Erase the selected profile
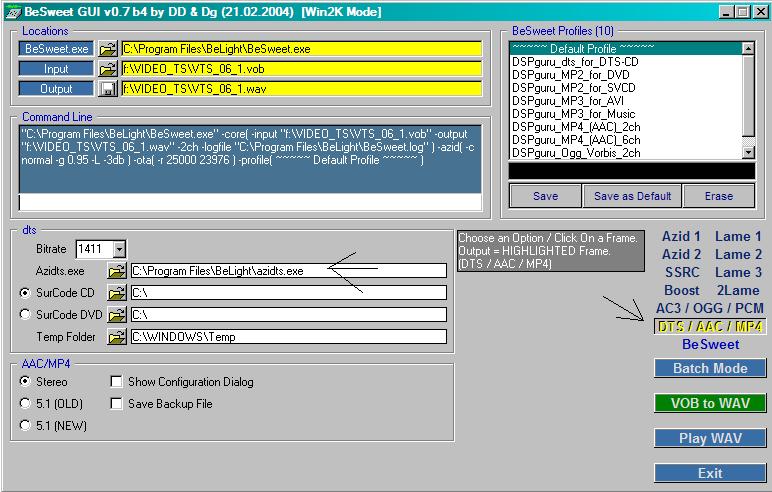The width and height of the screenshot is (772, 492). pos(719,196)
